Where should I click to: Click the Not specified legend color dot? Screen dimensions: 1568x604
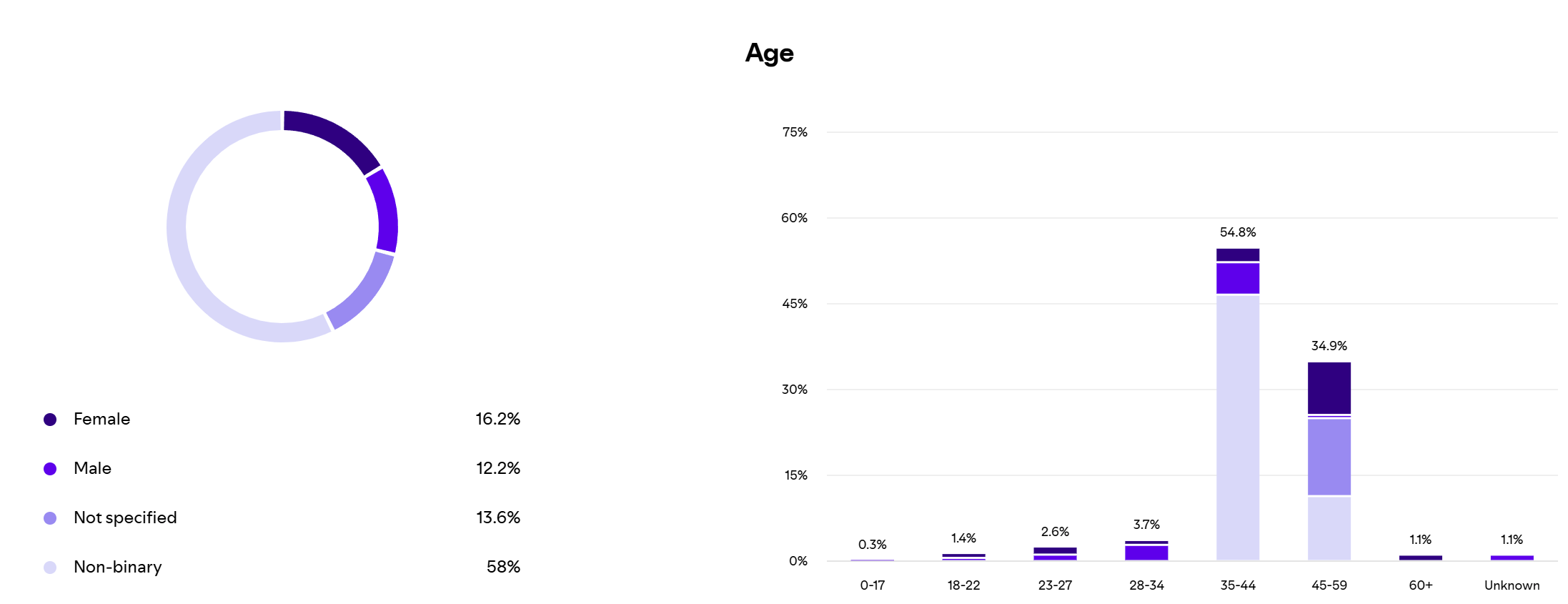pos(50,518)
